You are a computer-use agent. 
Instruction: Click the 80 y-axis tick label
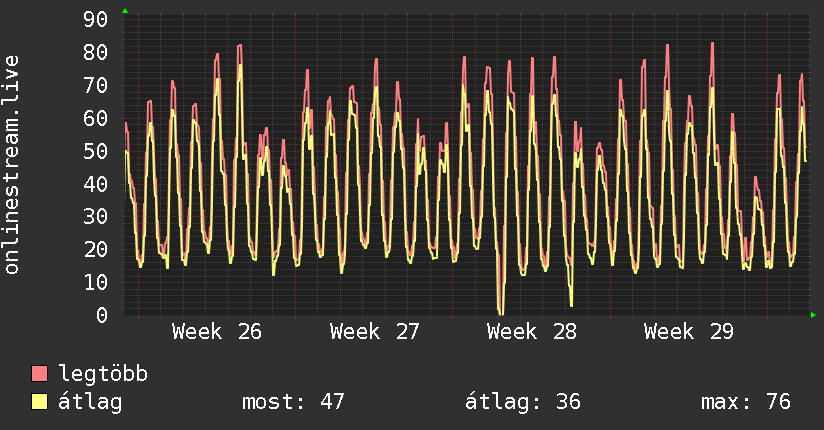[96, 52]
